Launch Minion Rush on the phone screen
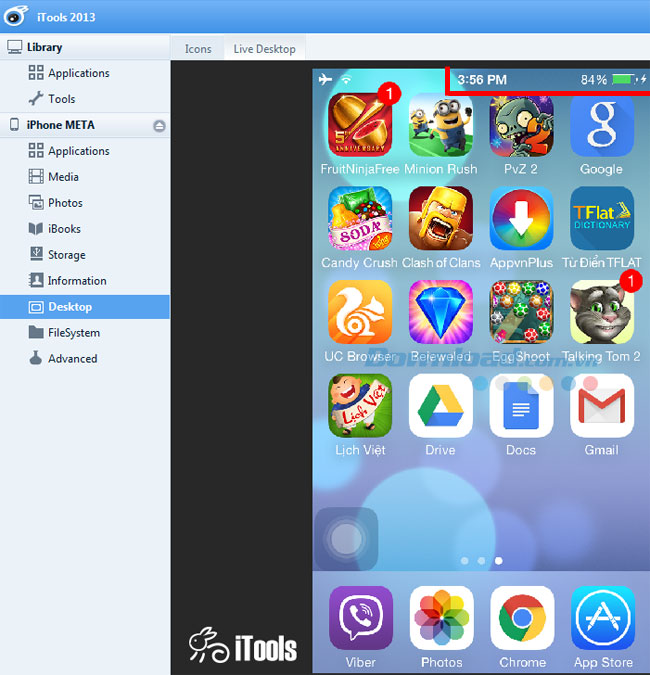650x675 pixels. 440,125
